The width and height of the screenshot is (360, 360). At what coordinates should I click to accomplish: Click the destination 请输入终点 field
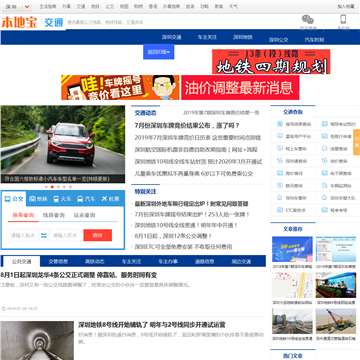(x=65, y=235)
